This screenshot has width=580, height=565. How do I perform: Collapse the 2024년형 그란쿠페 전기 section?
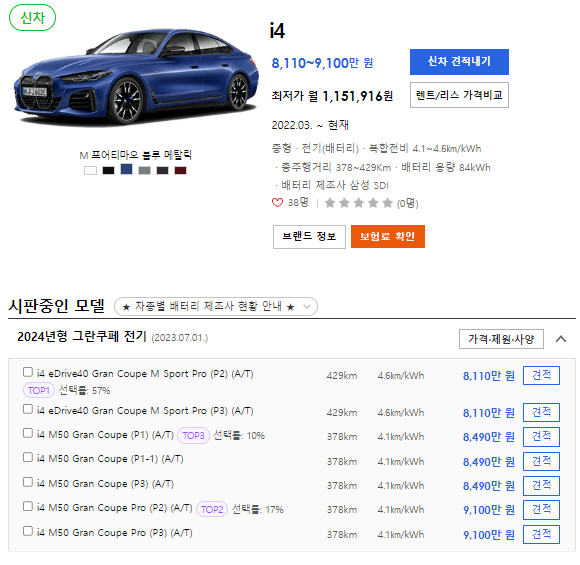(561, 339)
